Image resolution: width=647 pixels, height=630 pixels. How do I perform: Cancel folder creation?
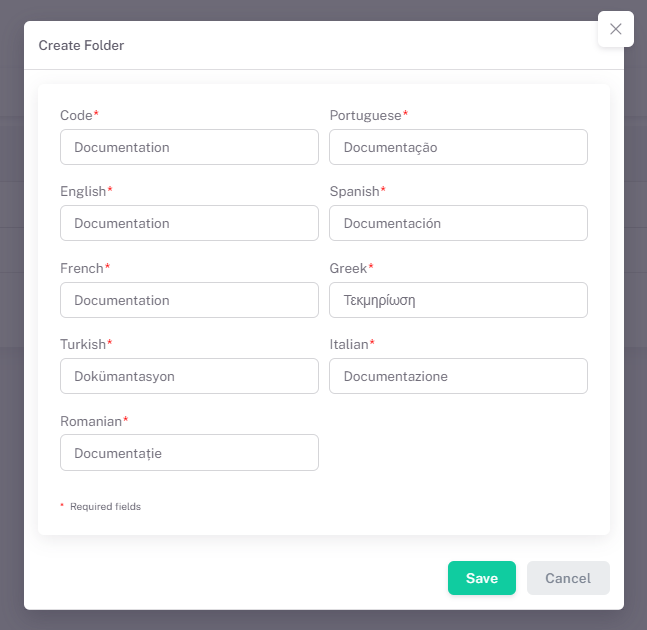[x=568, y=578]
